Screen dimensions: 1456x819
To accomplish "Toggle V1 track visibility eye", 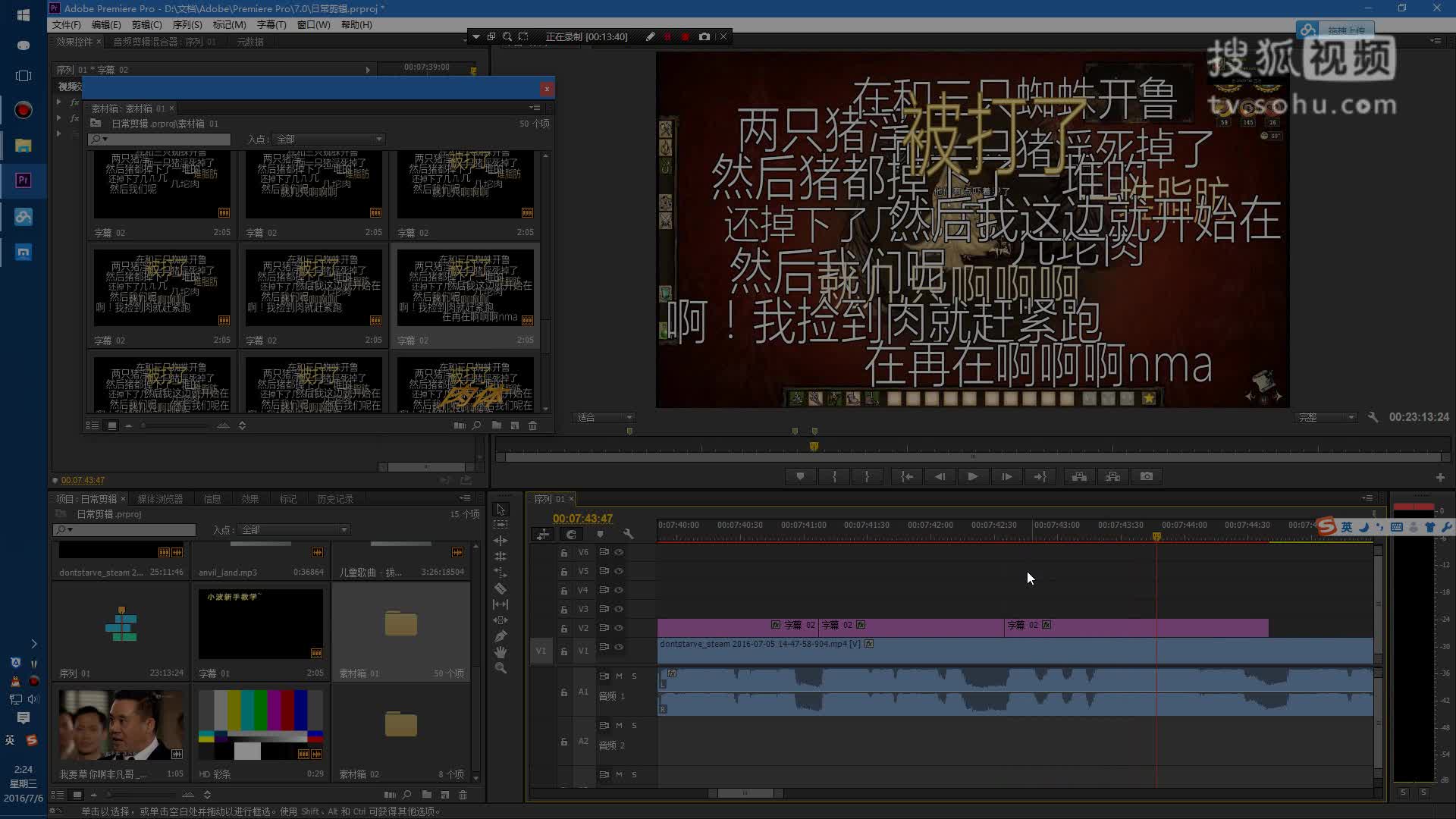I will 619,647.
